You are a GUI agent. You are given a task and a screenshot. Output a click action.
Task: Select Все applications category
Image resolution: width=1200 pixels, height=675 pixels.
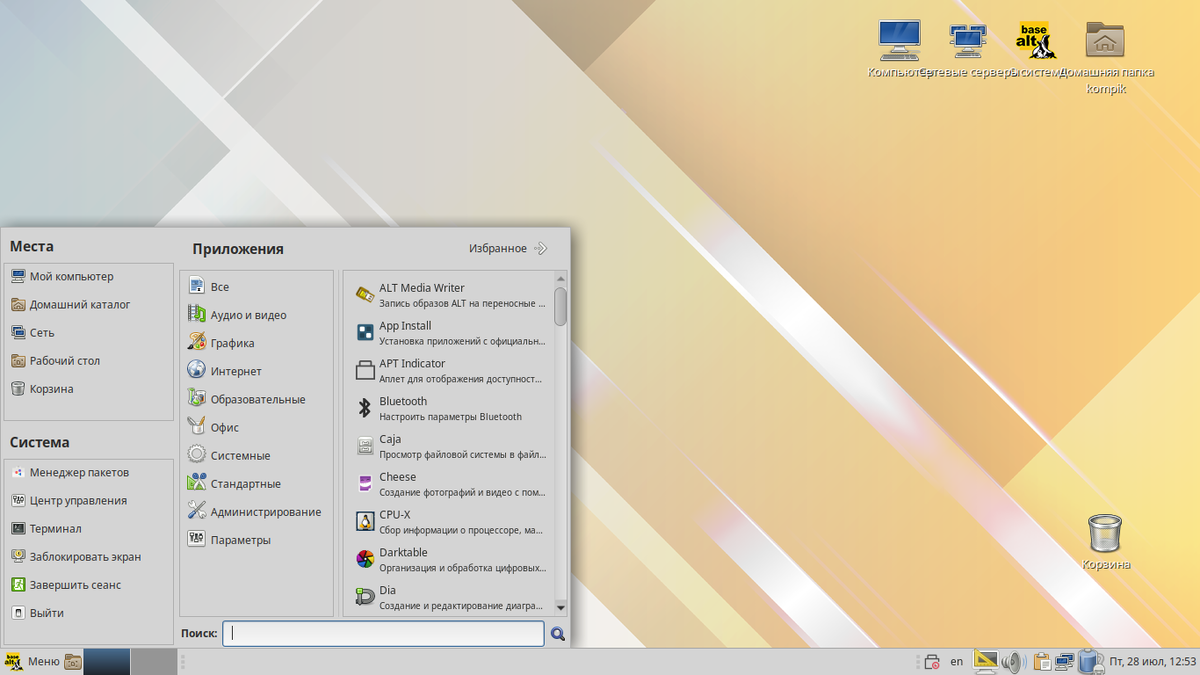point(256,287)
